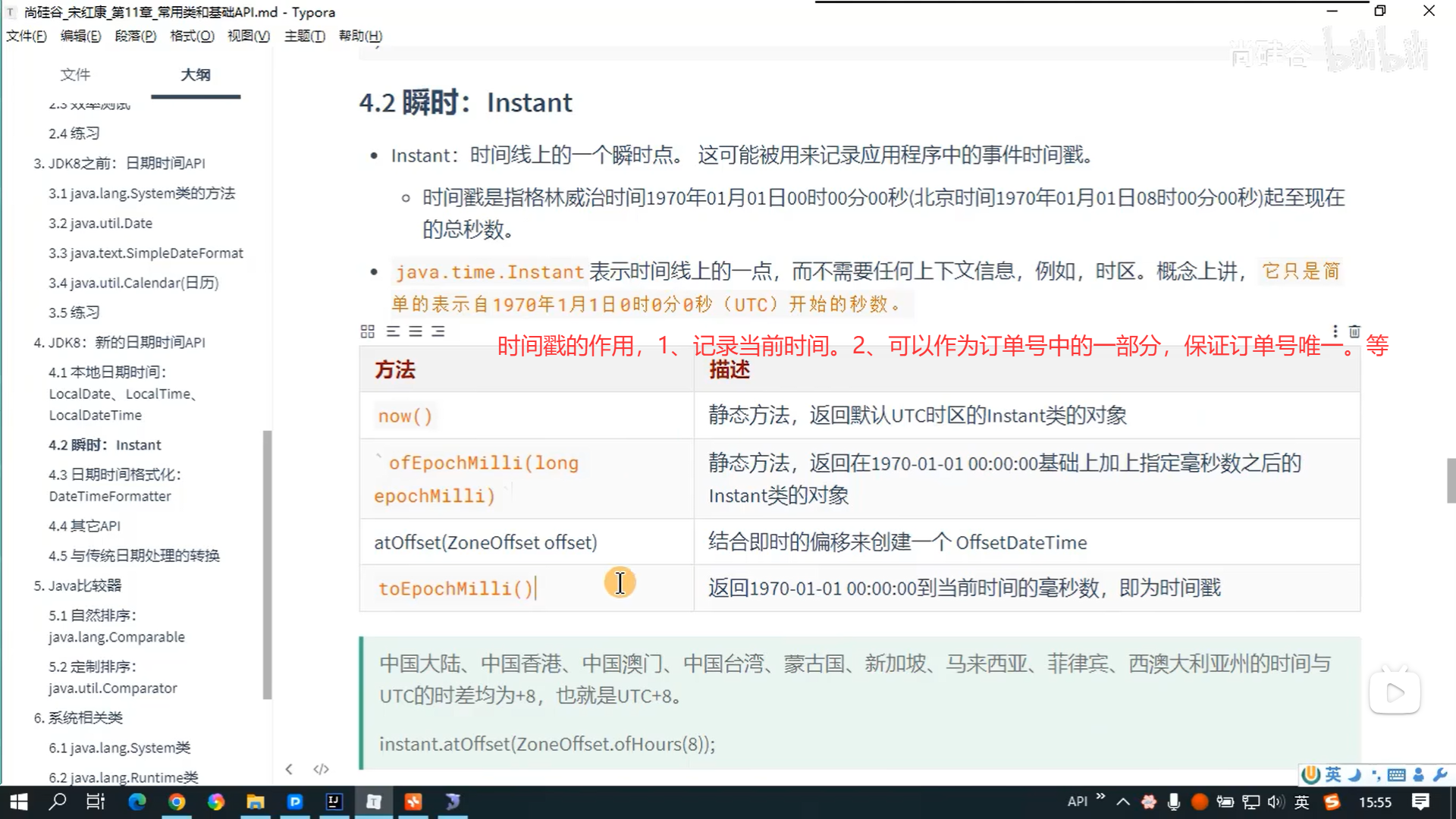The image size is (1456, 819).
Task: Open table more options (three dots)
Action: tap(1335, 331)
